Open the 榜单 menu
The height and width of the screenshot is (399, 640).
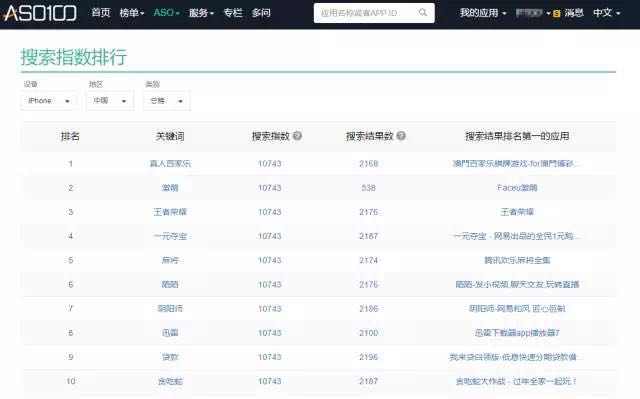(x=132, y=13)
